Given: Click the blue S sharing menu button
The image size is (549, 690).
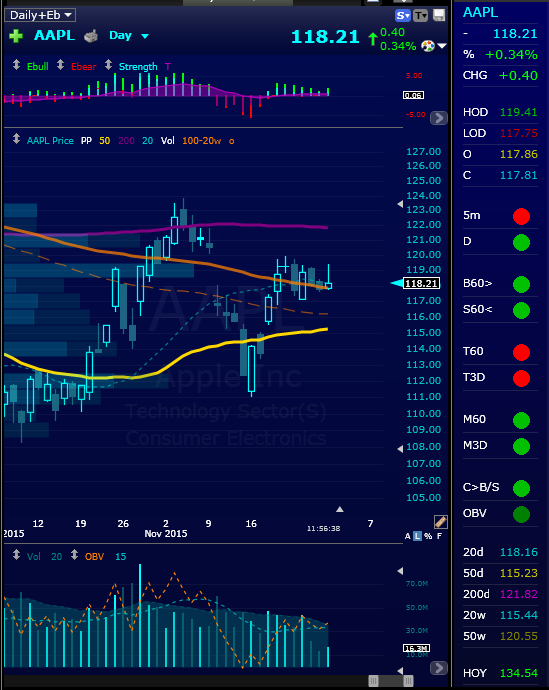Looking at the screenshot, I should point(403,16).
